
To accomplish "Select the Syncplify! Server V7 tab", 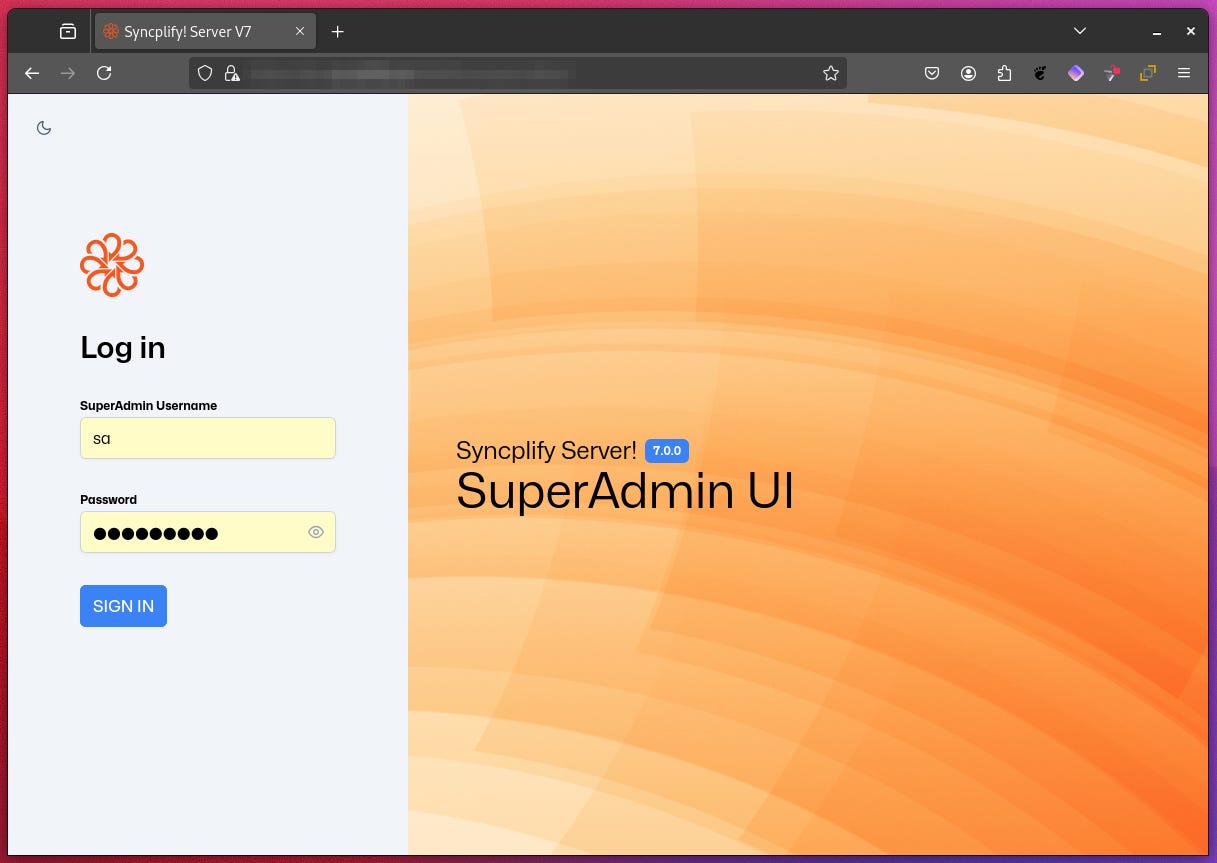I will [x=205, y=32].
